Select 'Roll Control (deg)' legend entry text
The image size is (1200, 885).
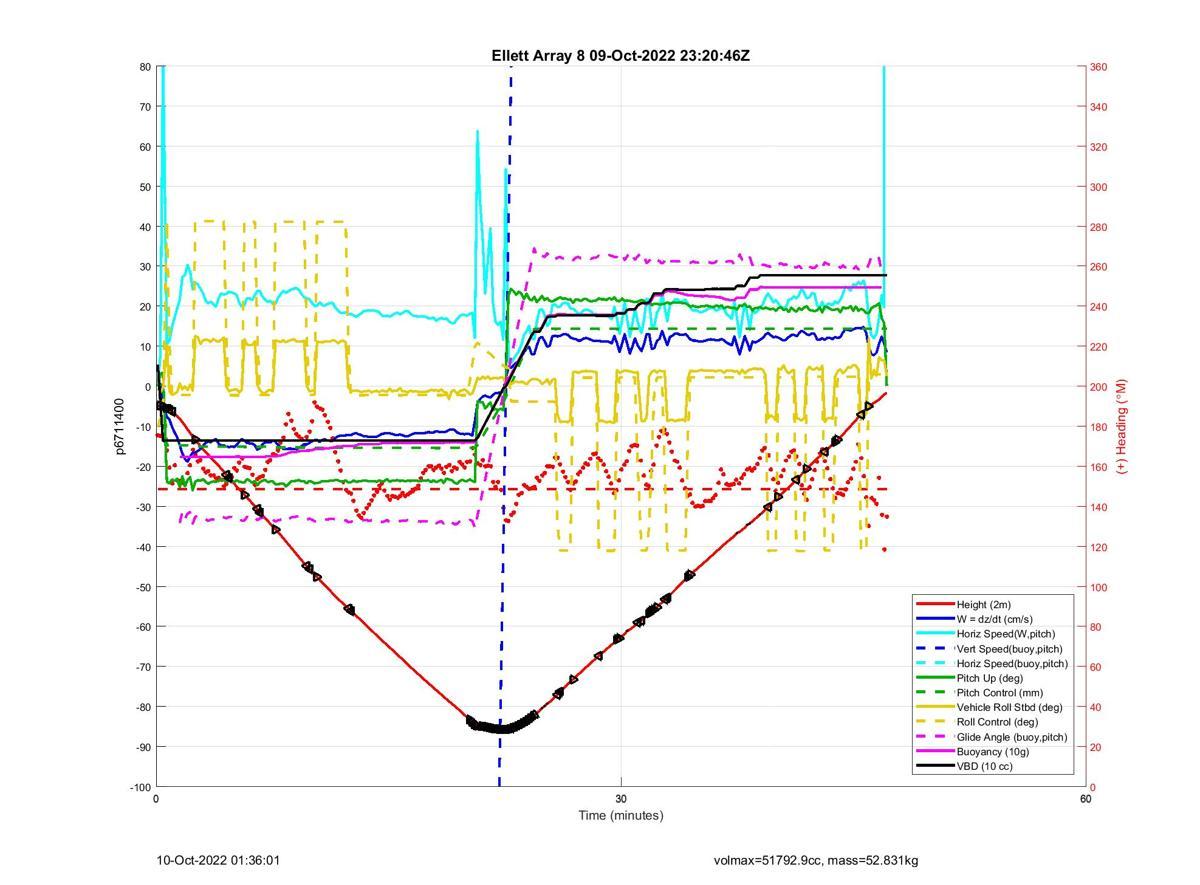[997, 722]
